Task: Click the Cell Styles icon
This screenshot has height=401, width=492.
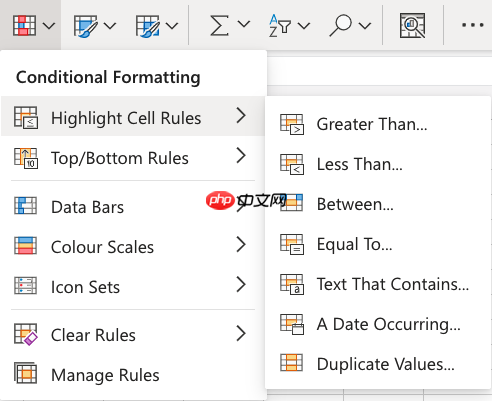Action: [x=147, y=25]
